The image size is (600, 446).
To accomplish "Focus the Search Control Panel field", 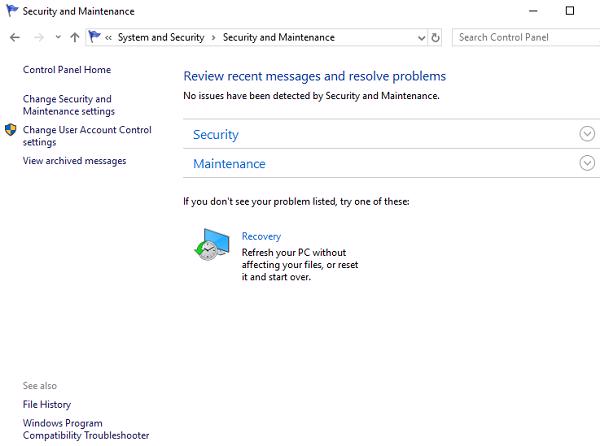I will 526,37.
